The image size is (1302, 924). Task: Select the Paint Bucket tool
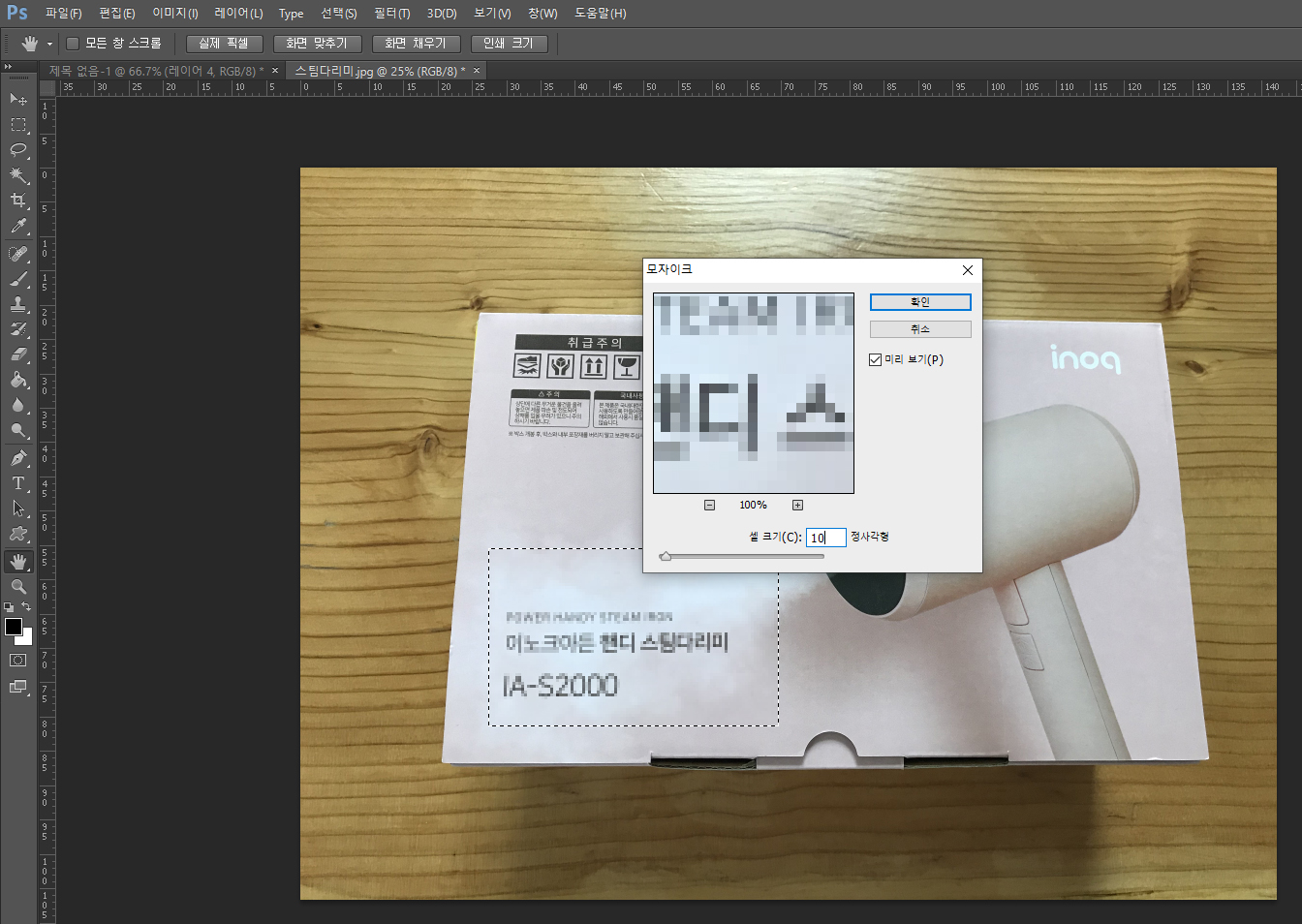18,380
